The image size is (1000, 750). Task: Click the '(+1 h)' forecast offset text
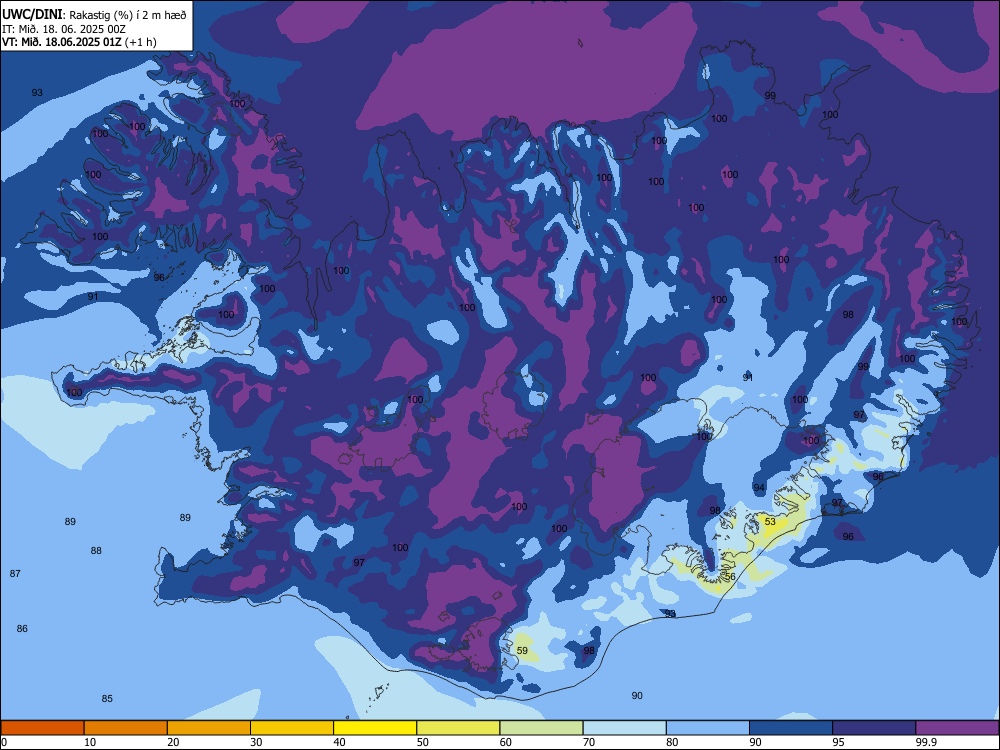tap(140, 42)
